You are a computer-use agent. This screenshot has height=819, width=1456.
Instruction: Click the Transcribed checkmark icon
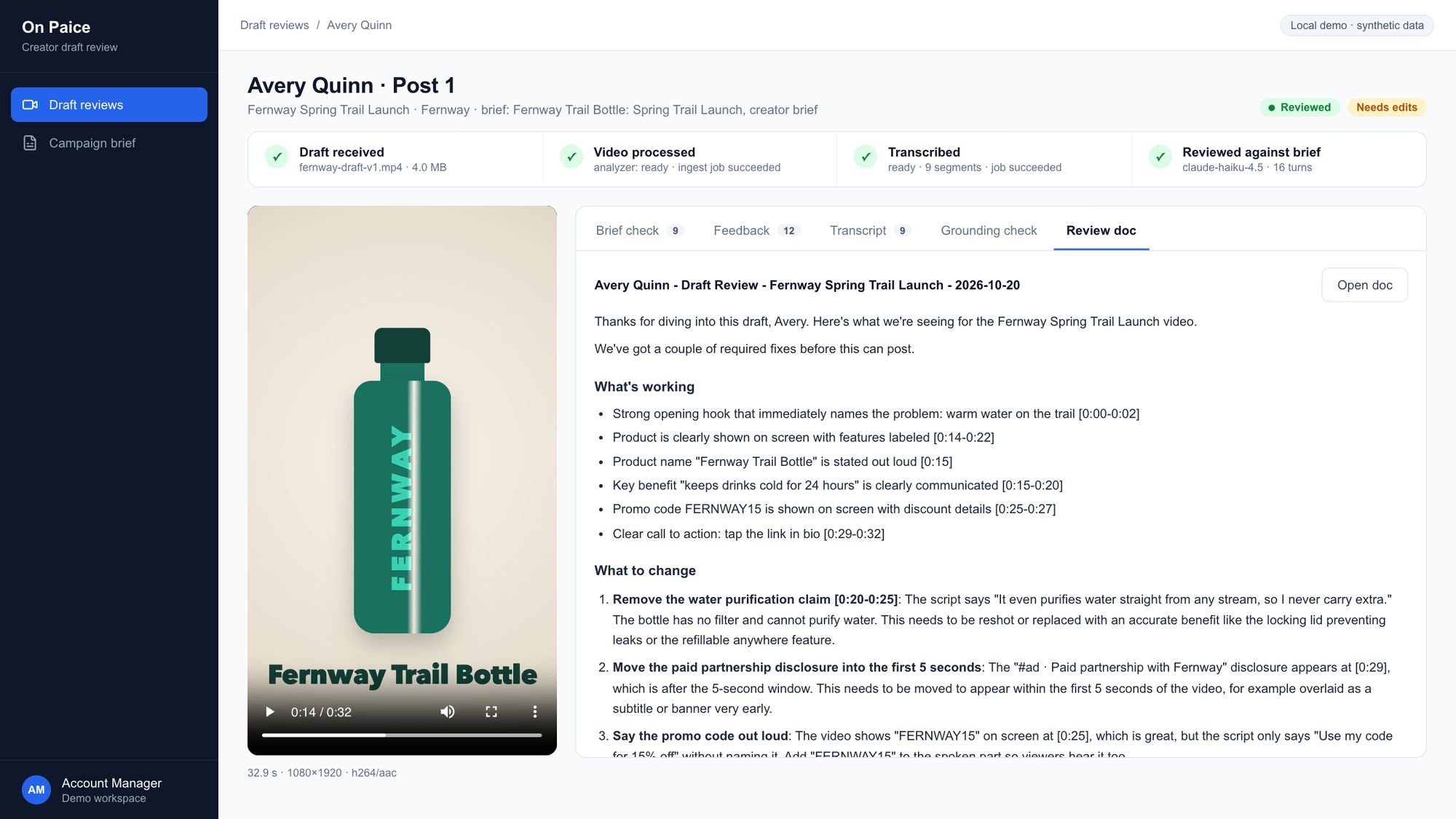[x=866, y=157]
